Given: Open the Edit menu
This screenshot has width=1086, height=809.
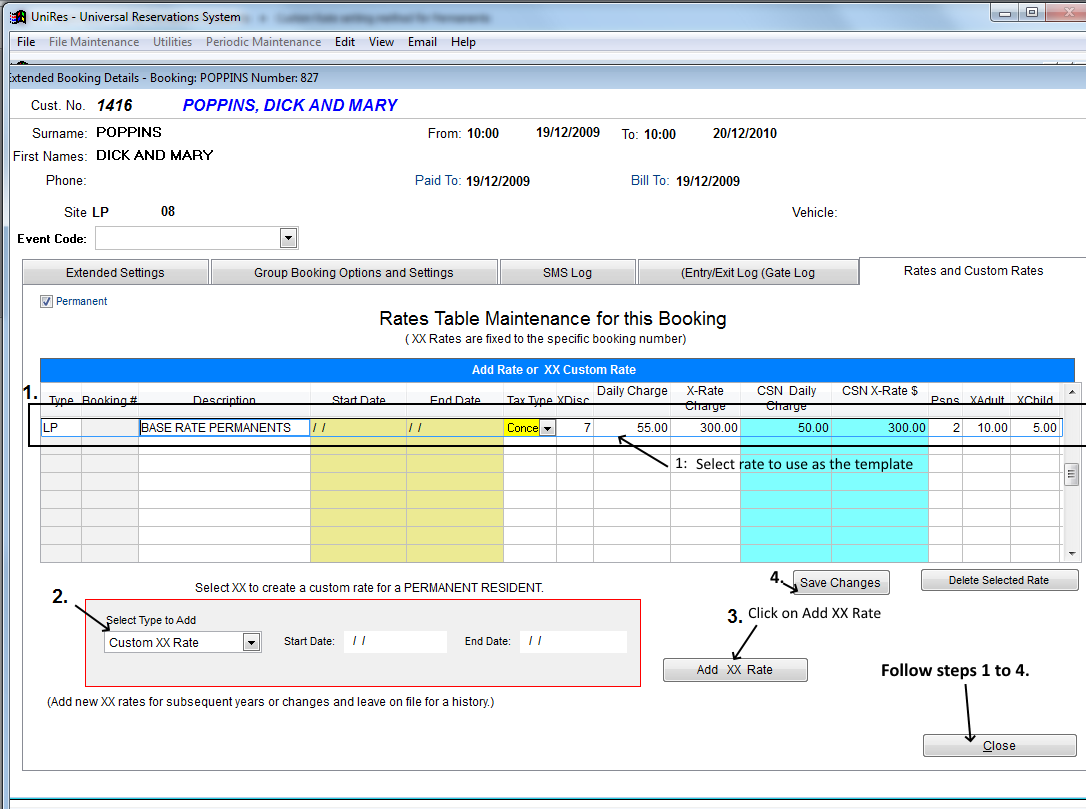Looking at the screenshot, I should 345,42.
